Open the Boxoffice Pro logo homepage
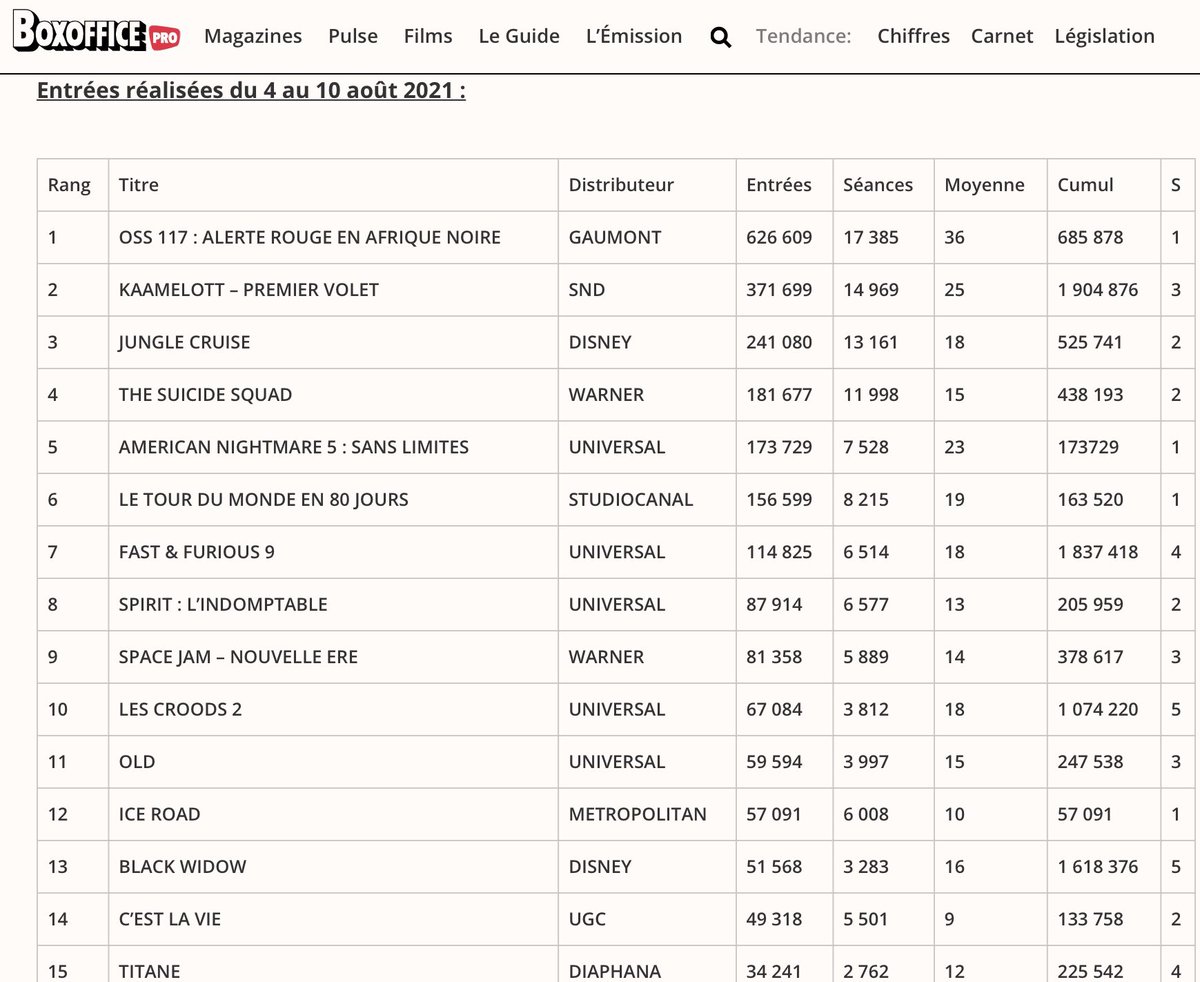1200x982 pixels. coord(97,34)
